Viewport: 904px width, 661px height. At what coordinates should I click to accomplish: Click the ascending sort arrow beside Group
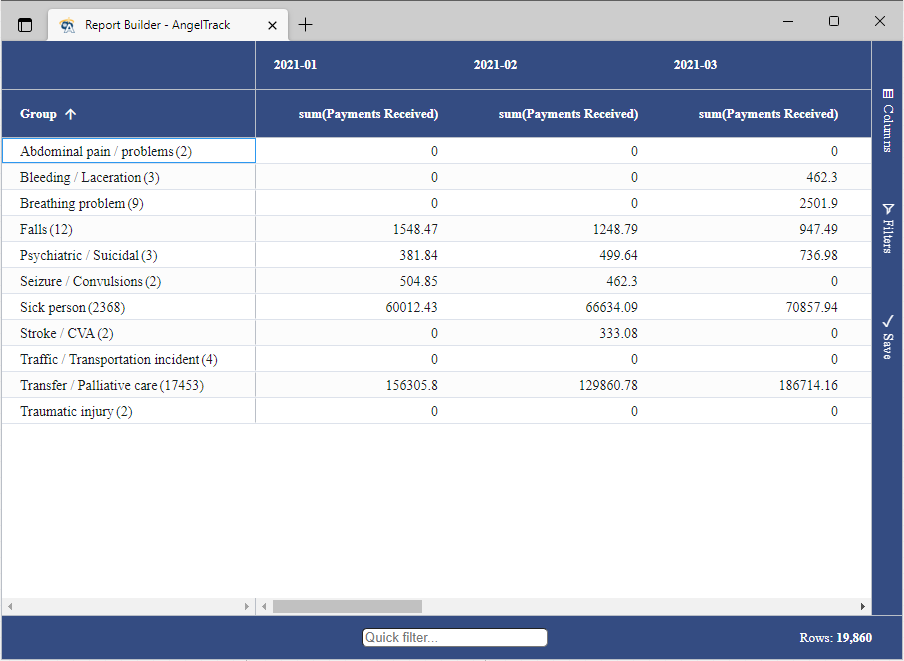70,114
